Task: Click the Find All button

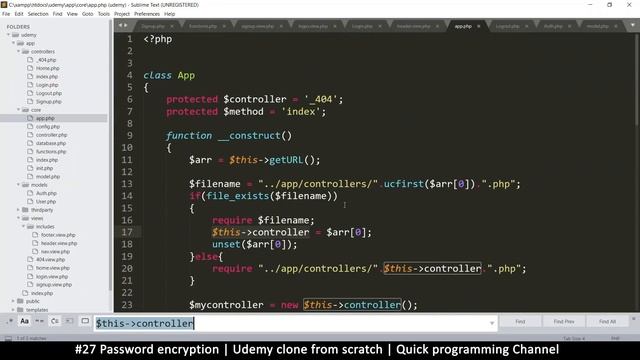Action: tap(607, 322)
